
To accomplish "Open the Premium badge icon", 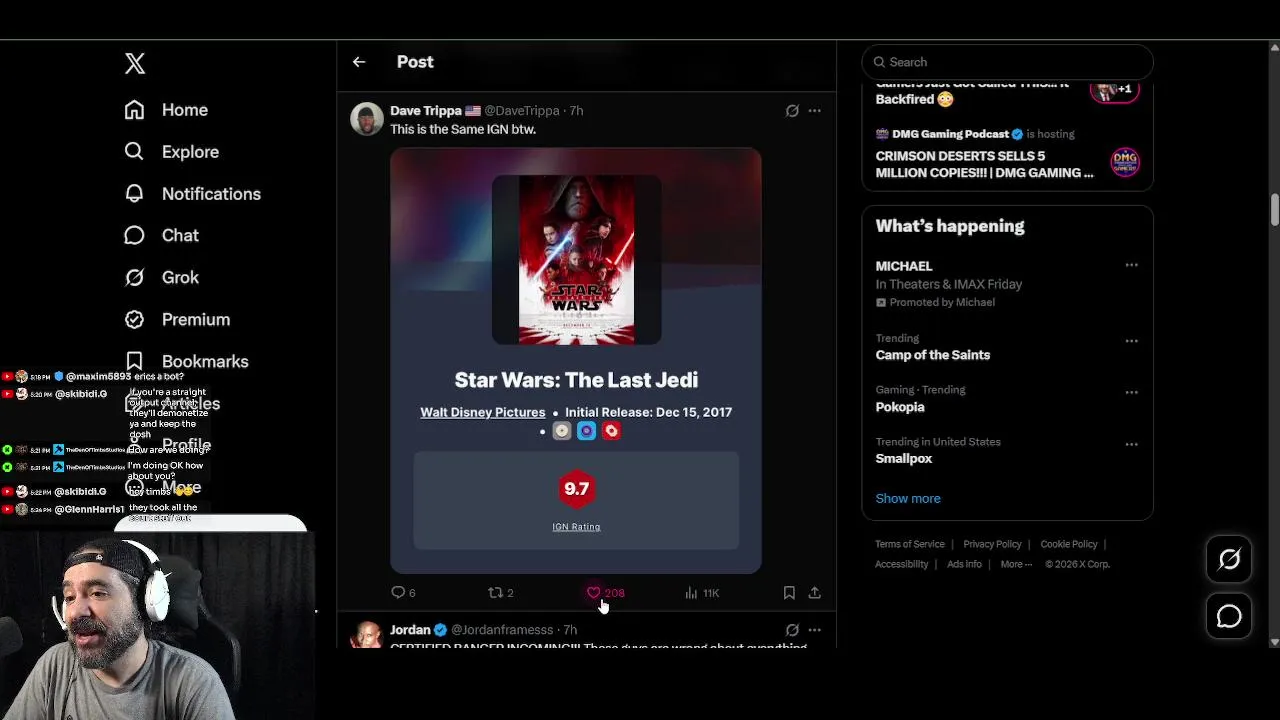I will click(x=134, y=319).
